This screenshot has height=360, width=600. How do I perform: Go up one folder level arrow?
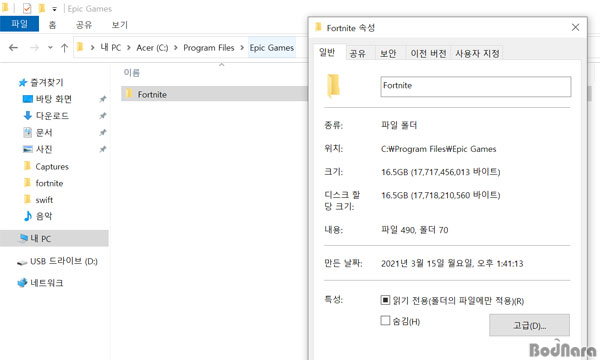(64, 48)
